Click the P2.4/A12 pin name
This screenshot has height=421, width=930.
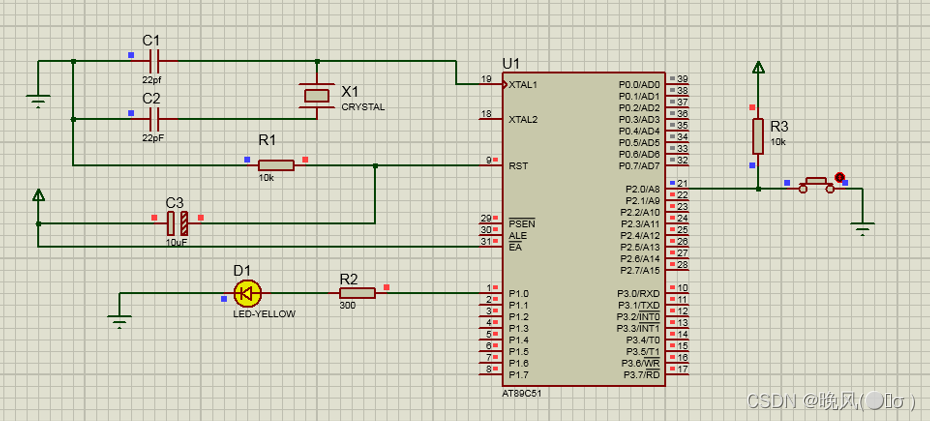(640, 235)
